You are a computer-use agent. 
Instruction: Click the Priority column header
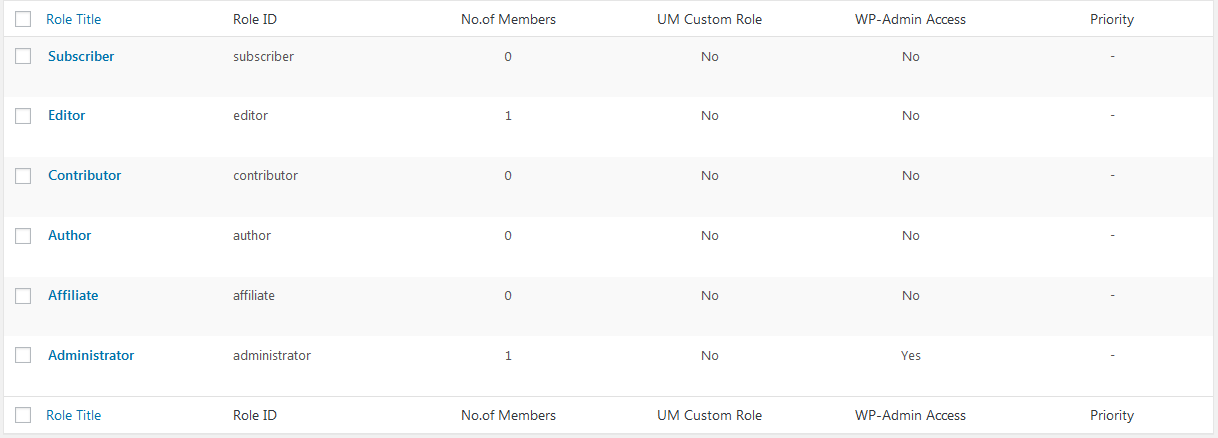(x=1112, y=19)
